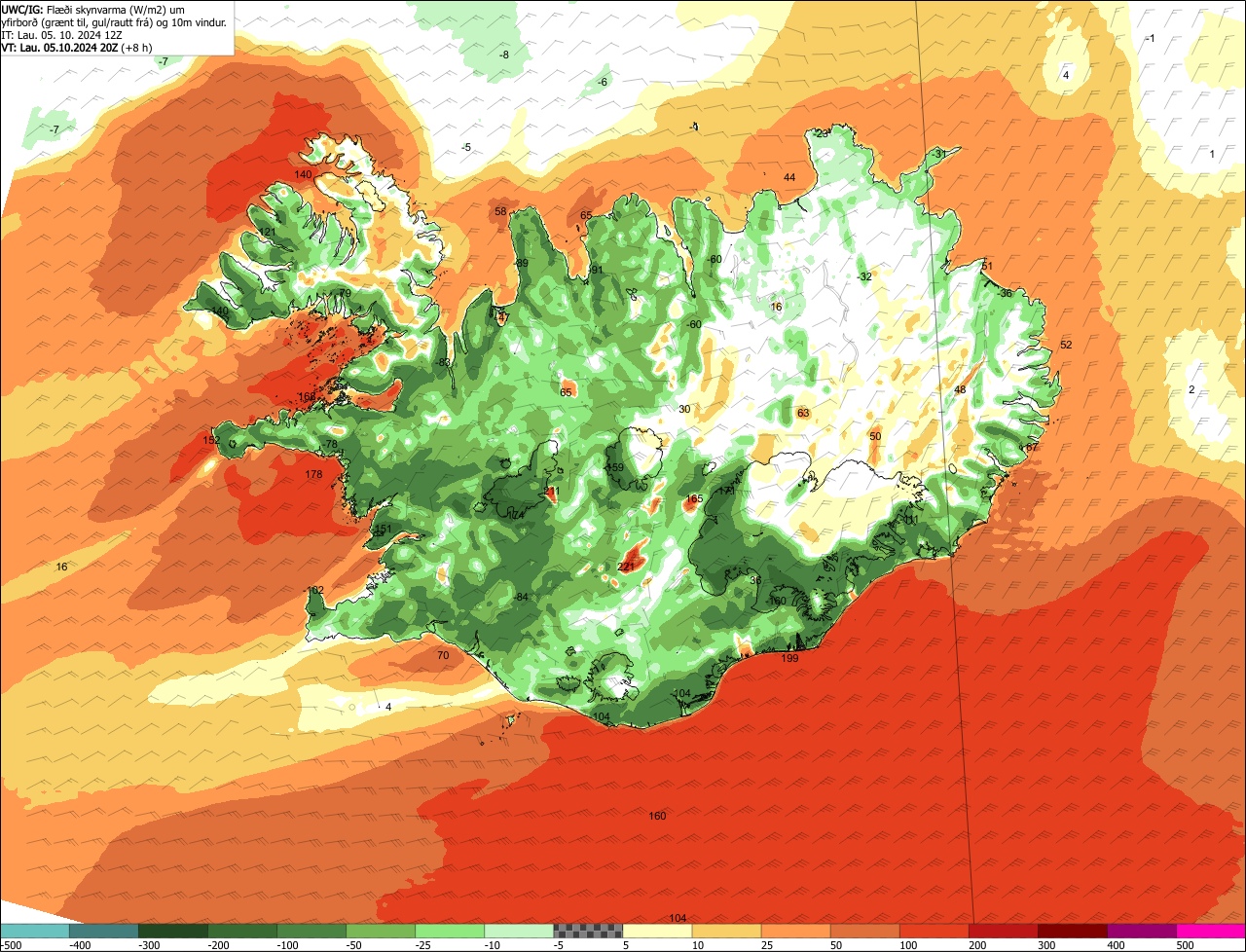Click the map value '58'
Image resolution: width=1246 pixels, height=952 pixels.
coord(500,211)
